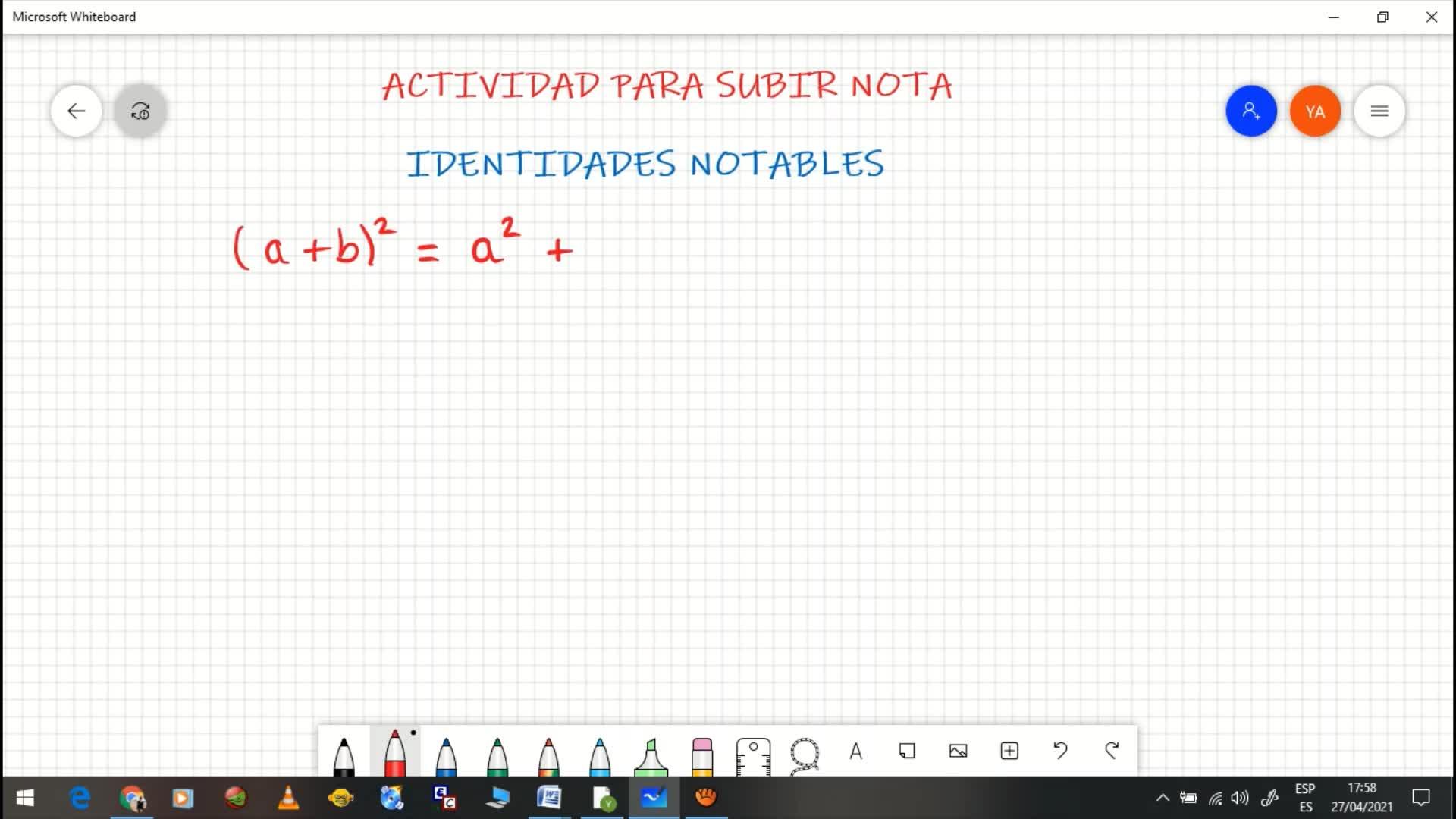Undo the last stroke
Screen dimensions: 1456x819
click(x=1060, y=751)
